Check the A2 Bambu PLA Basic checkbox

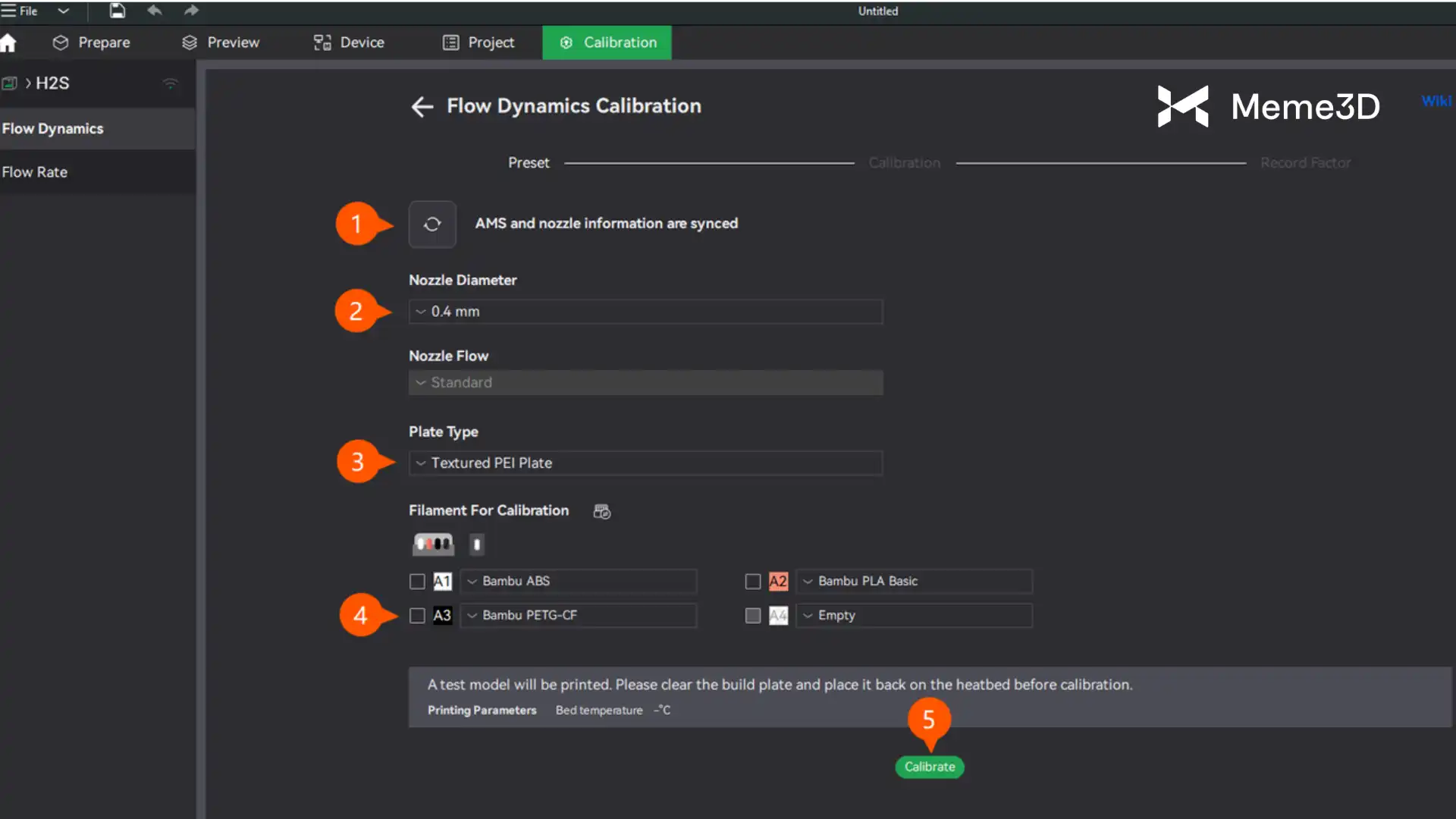tap(752, 582)
